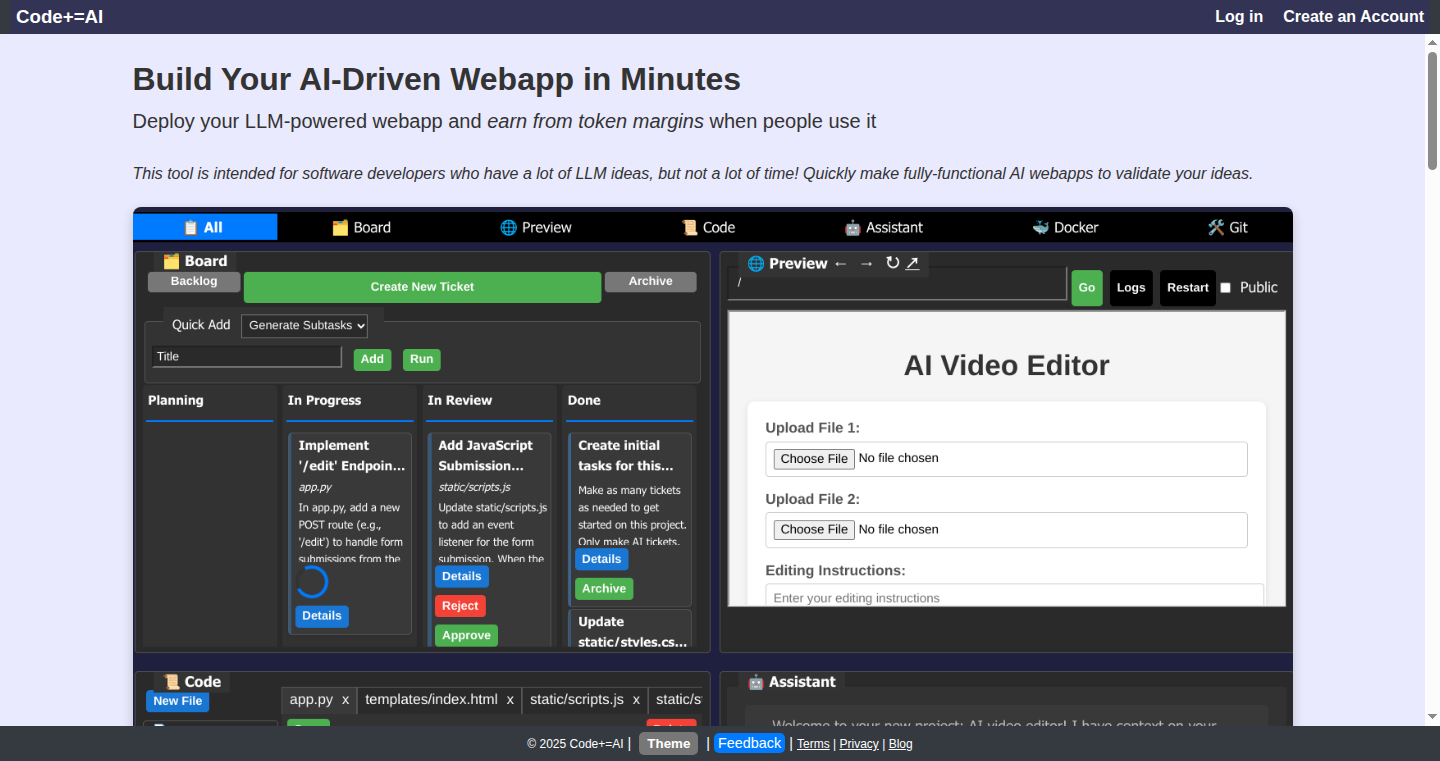Screen dimensions: 1440x761
Task: Click the 'Planning' column header
Action: click(x=176, y=400)
